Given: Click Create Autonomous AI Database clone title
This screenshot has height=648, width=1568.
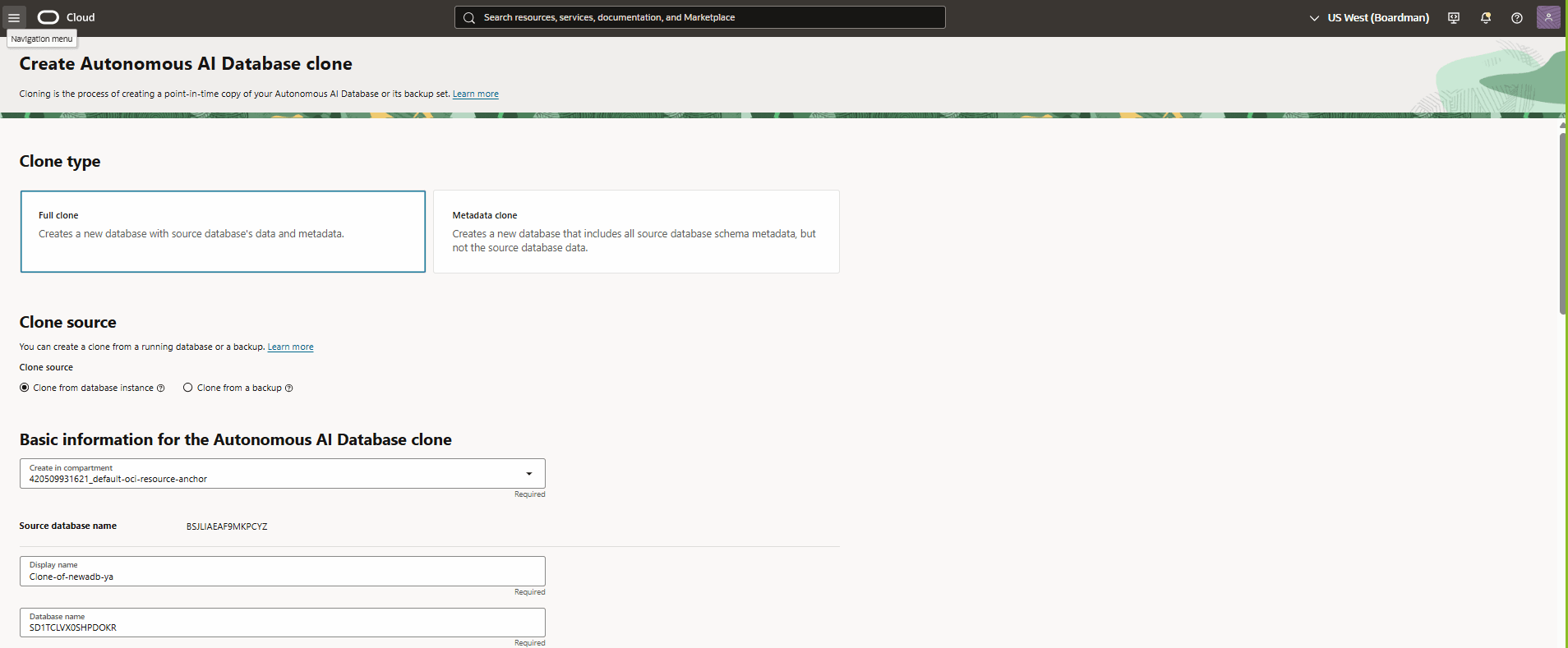Looking at the screenshot, I should tap(186, 63).
